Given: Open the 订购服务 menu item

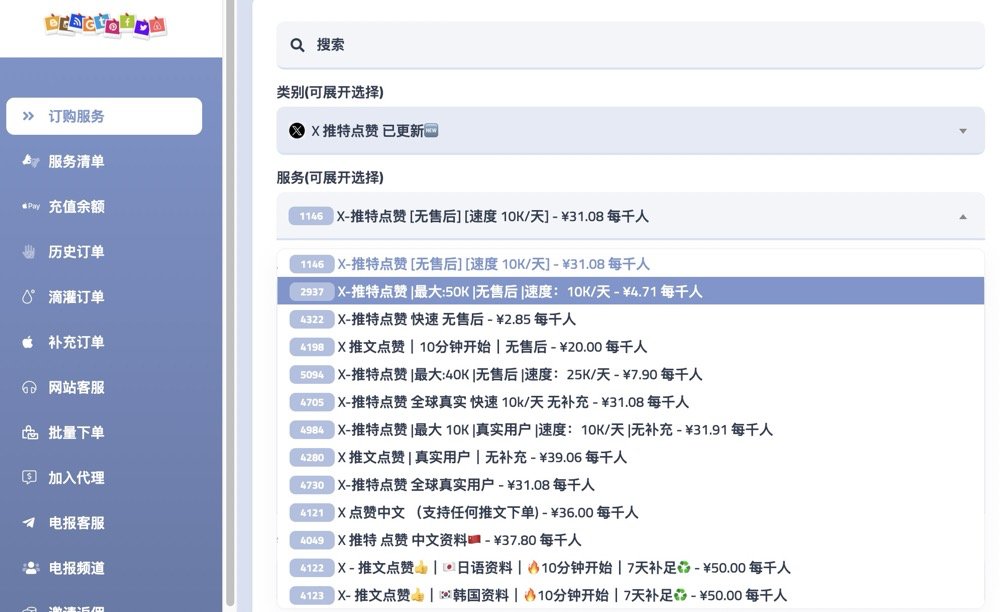Looking at the screenshot, I should click(x=104, y=116).
